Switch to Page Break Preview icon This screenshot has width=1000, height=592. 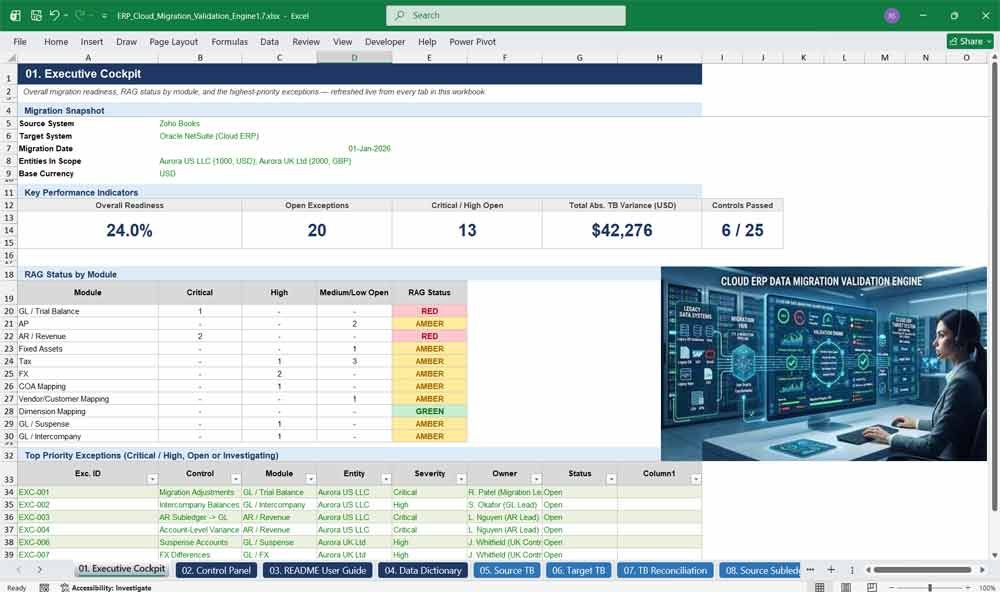pos(872,587)
